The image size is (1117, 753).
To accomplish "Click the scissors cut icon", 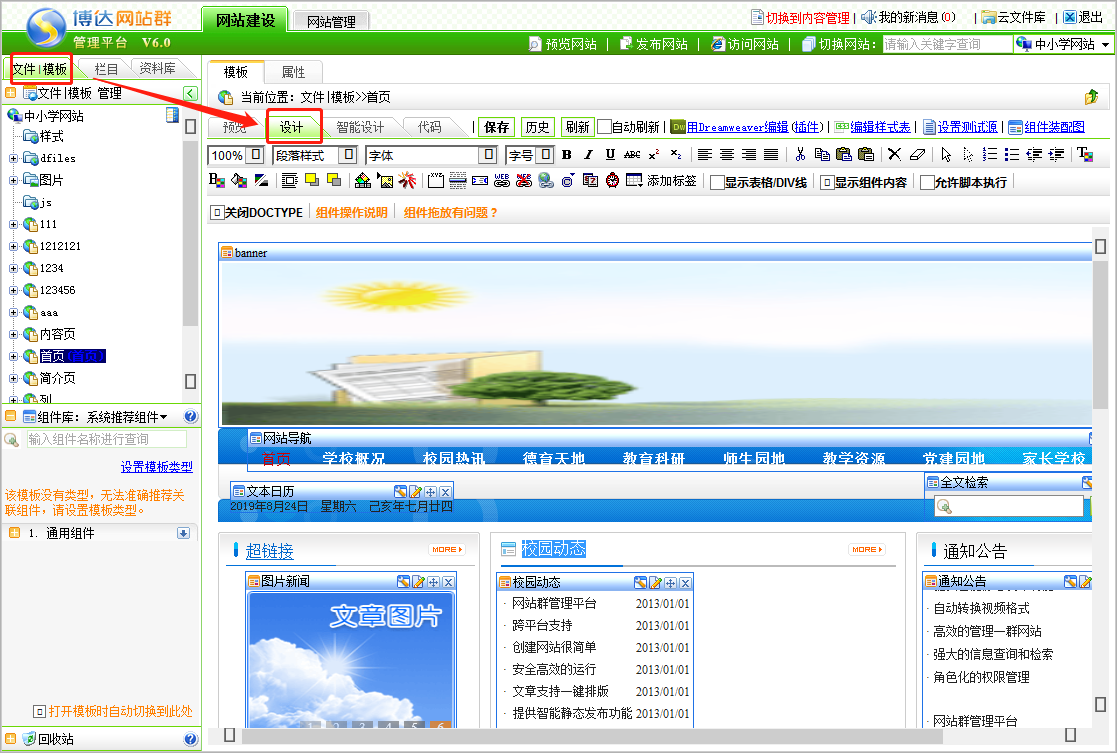I will tap(800, 155).
